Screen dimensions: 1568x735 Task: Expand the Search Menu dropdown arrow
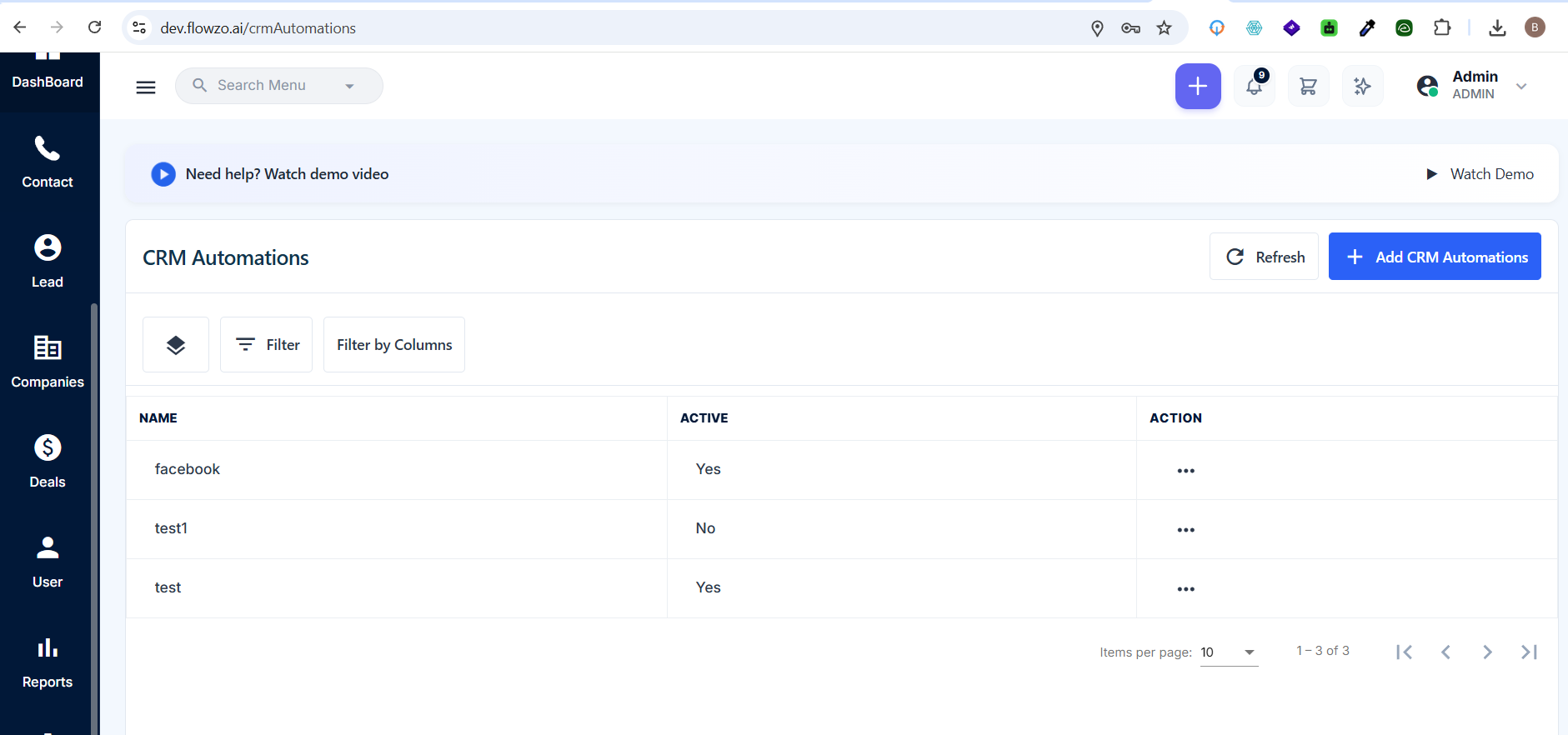(350, 86)
